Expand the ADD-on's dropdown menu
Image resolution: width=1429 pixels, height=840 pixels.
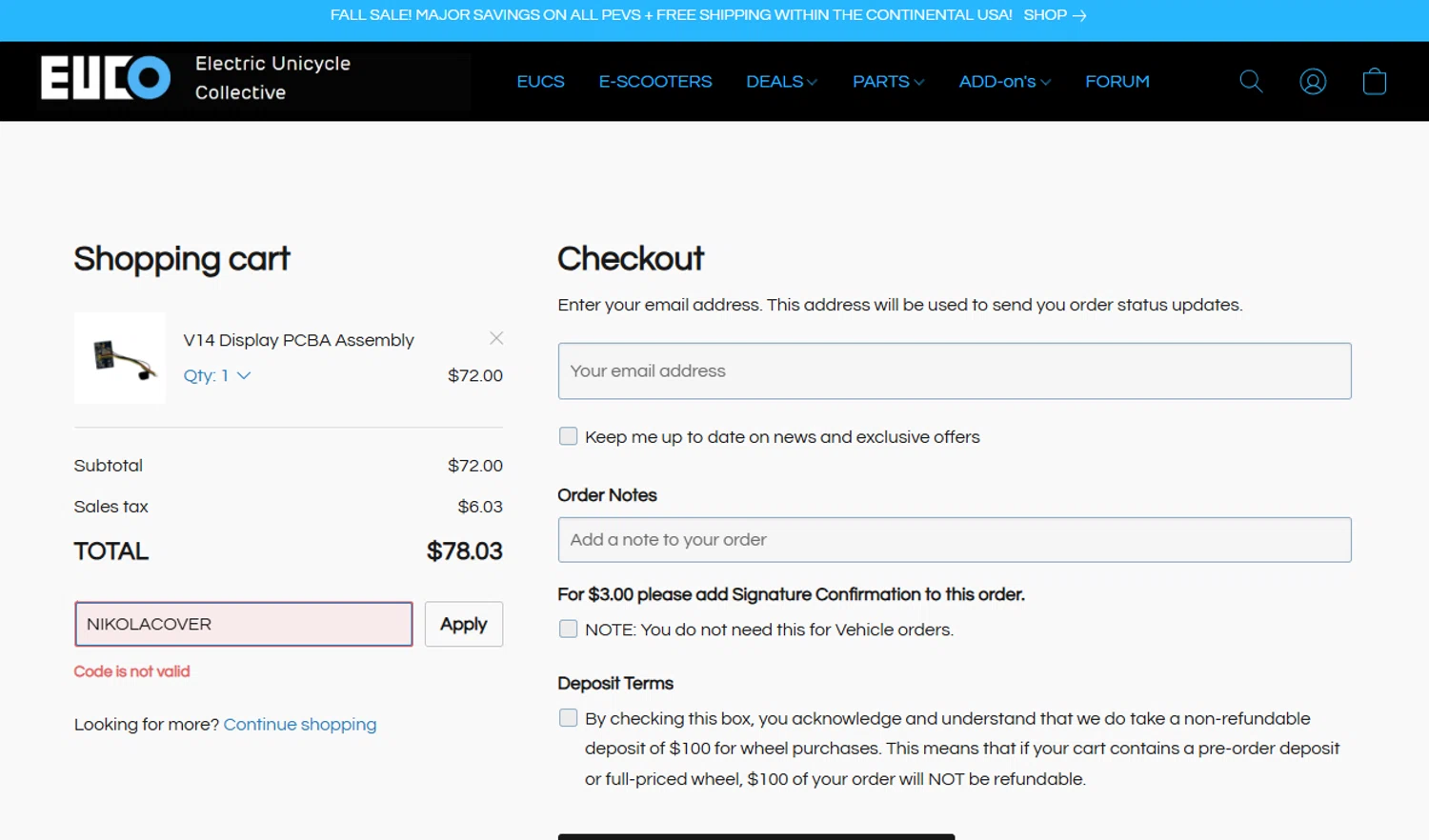pos(1005,82)
